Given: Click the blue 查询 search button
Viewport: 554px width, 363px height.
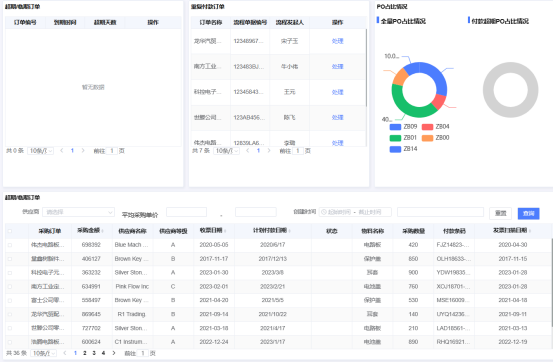Looking at the screenshot, I should pyautogui.click(x=528, y=213).
